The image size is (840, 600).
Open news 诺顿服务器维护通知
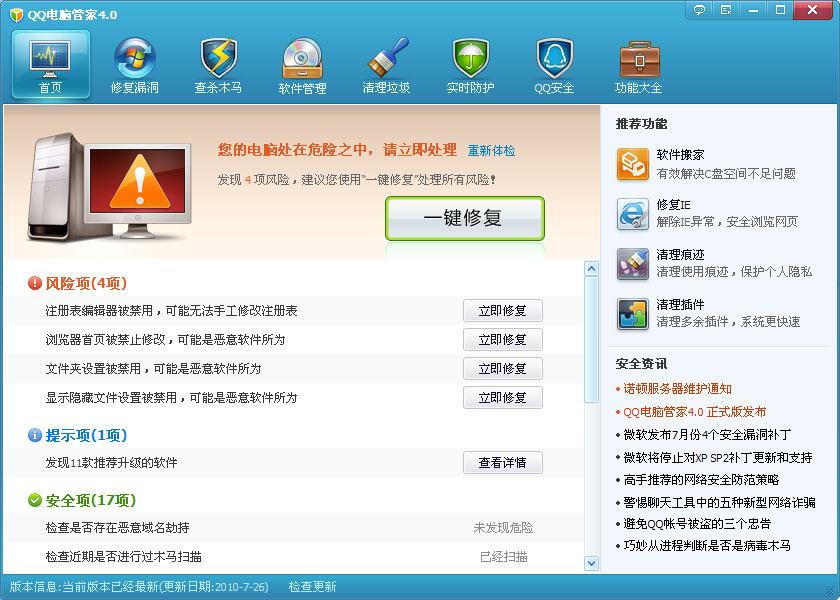click(677, 389)
